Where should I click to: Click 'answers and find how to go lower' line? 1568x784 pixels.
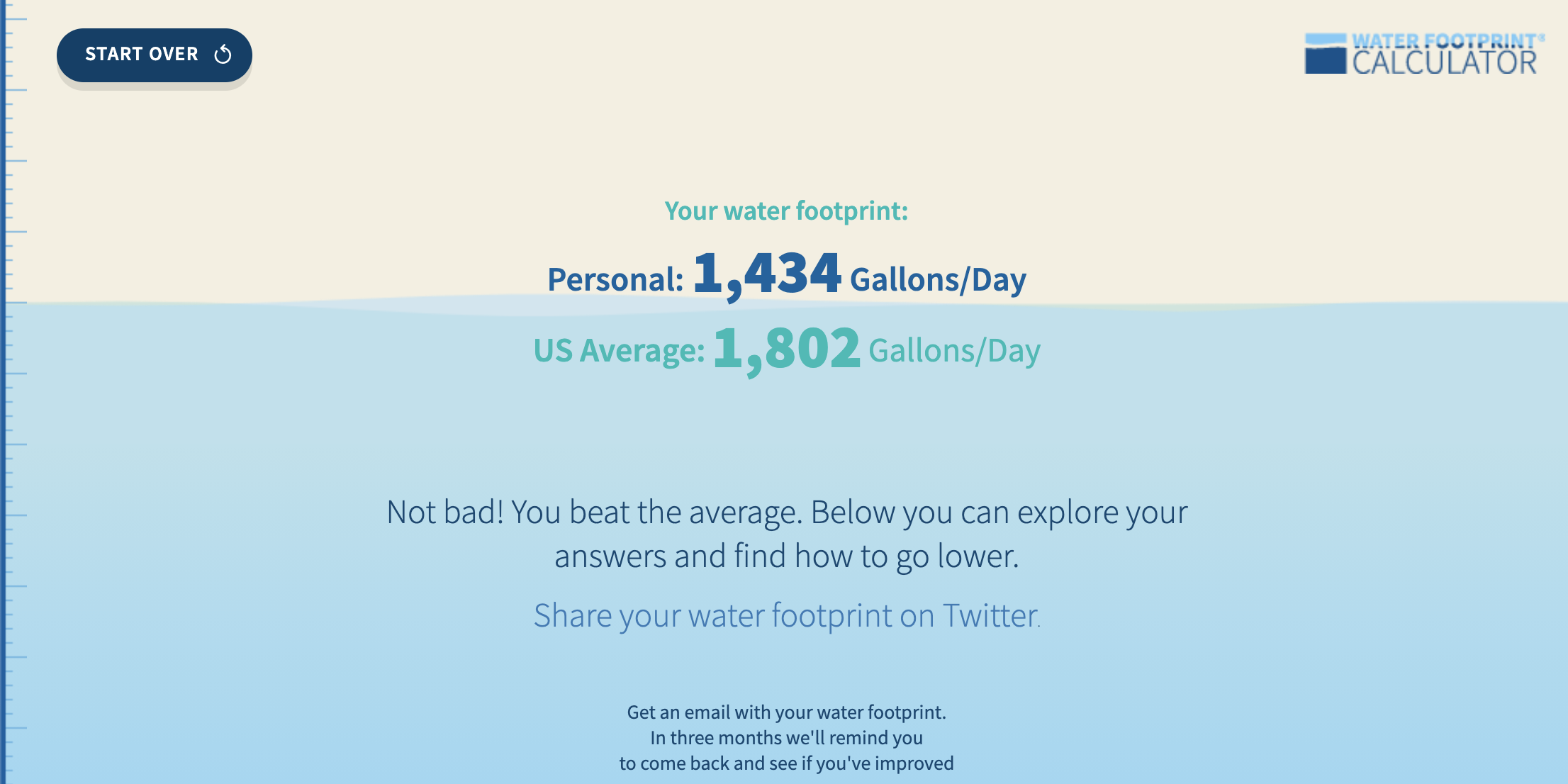pyautogui.click(x=787, y=556)
